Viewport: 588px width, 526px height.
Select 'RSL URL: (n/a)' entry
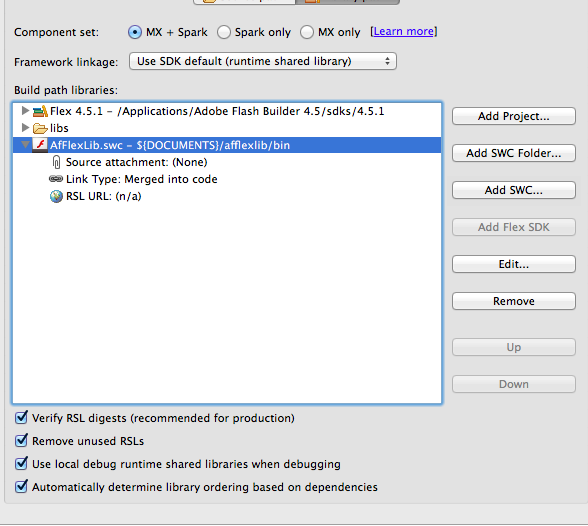tap(104, 196)
